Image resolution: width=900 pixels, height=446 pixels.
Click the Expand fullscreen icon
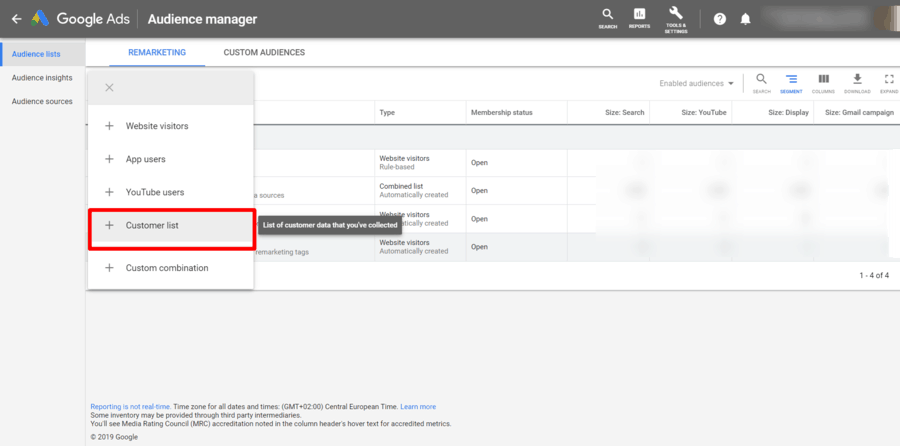point(889,83)
